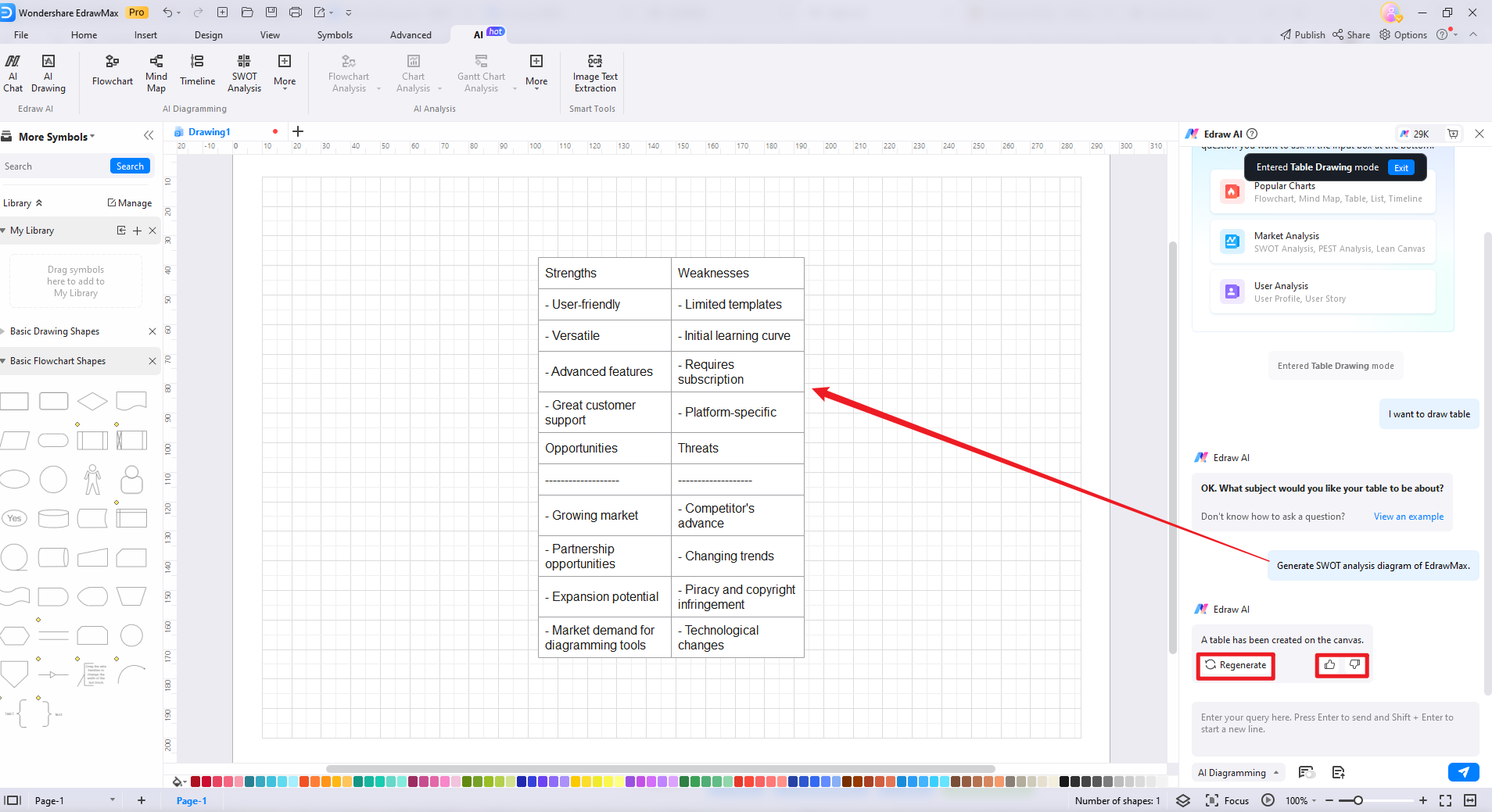The height and width of the screenshot is (812, 1492).
Task: Exit Table Drawing mode
Action: [x=1401, y=167]
